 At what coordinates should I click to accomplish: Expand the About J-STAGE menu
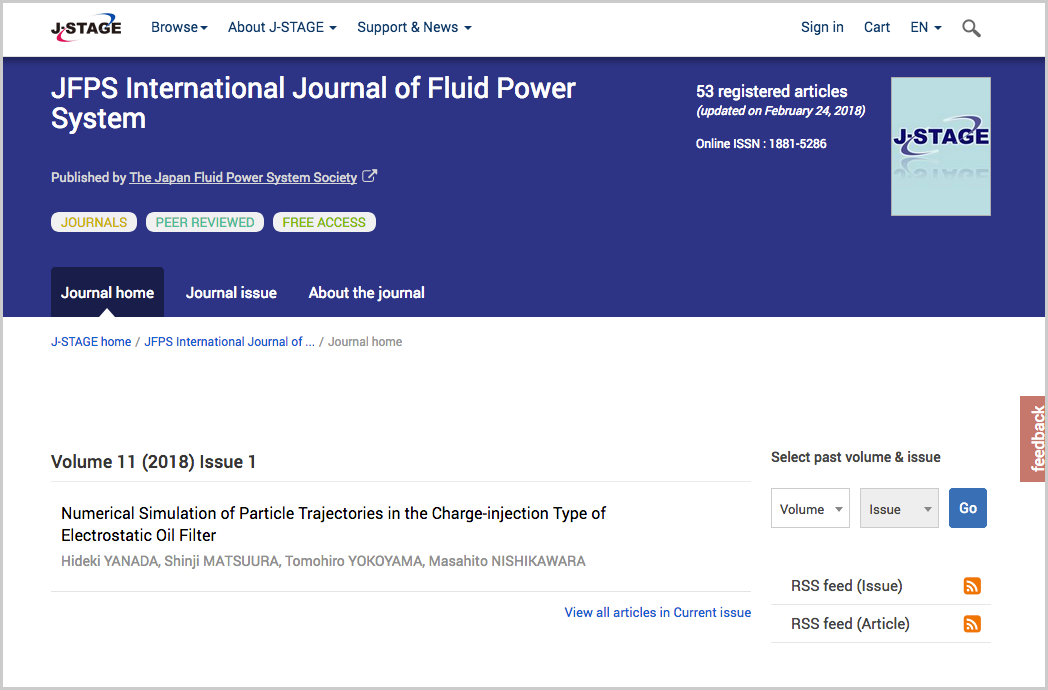[282, 27]
